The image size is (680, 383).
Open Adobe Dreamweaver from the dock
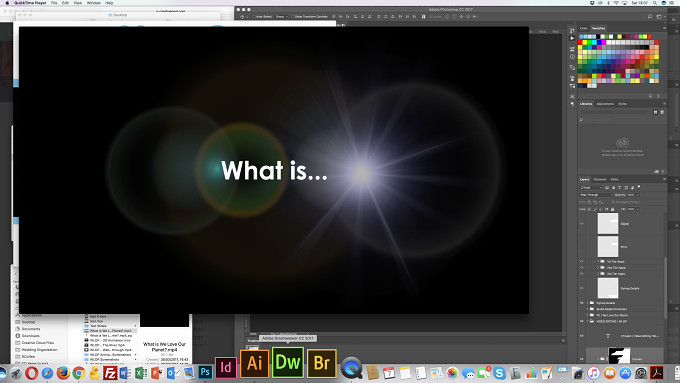pyautogui.click(x=288, y=362)
